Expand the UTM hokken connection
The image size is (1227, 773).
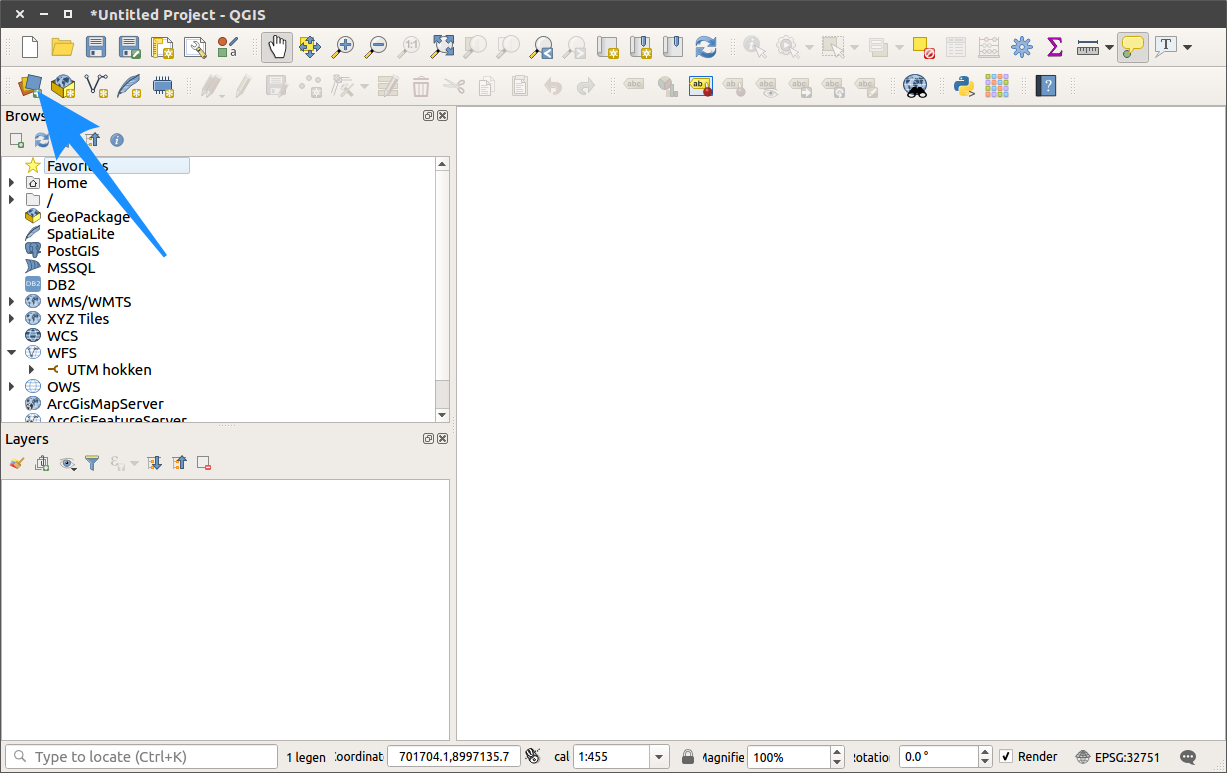[31, 370]
